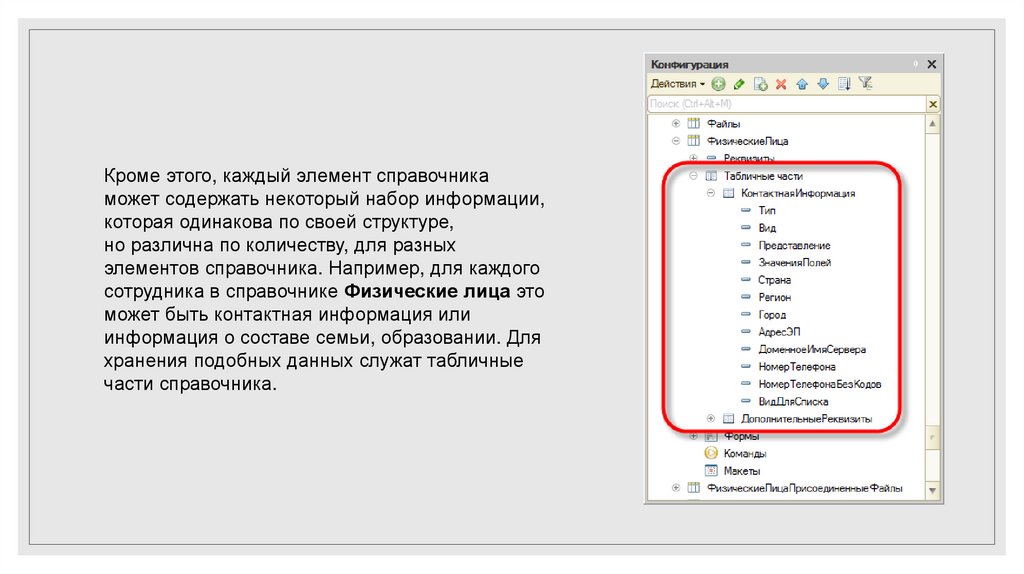Image resolution: width=1024 pixels, height=574 pixels.
Task: Click the pencil Edit icon
Action: click(739, 84)
